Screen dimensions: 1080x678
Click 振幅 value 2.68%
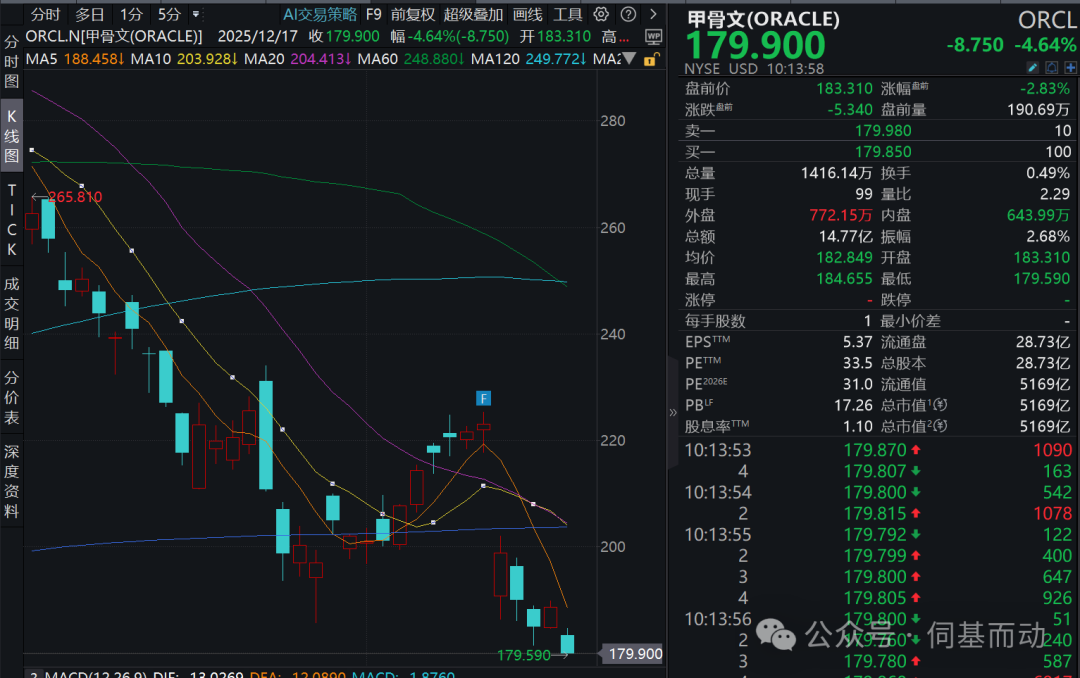1048,236
